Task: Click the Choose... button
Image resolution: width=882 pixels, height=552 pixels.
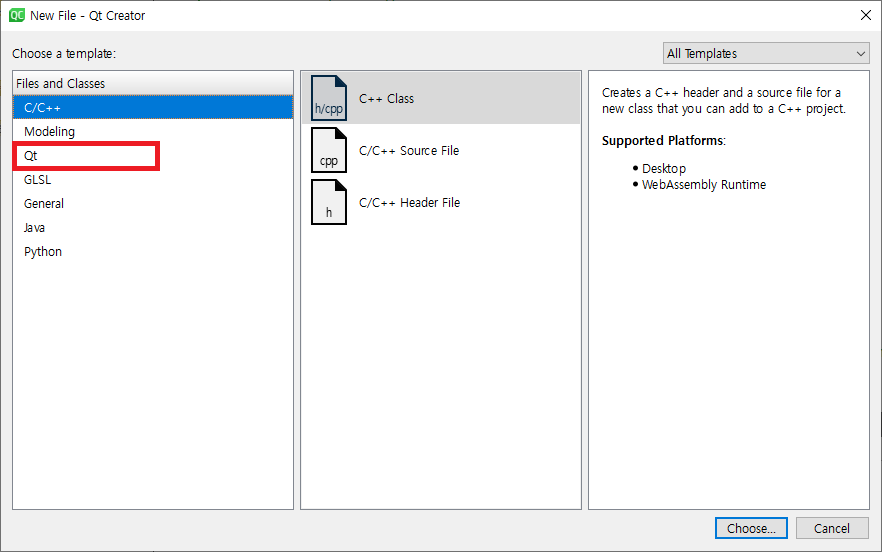Action: [751, 528]
